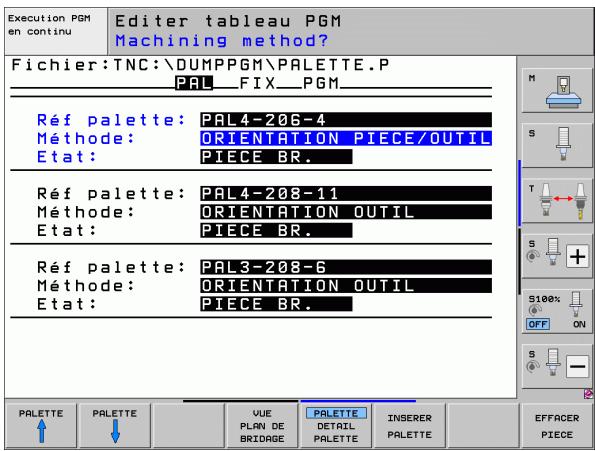Image resolution: width=595 pixels, height=451 pixels.
Task: Move to the next palette with the down arrow softkey
Action: click(115, 426)
